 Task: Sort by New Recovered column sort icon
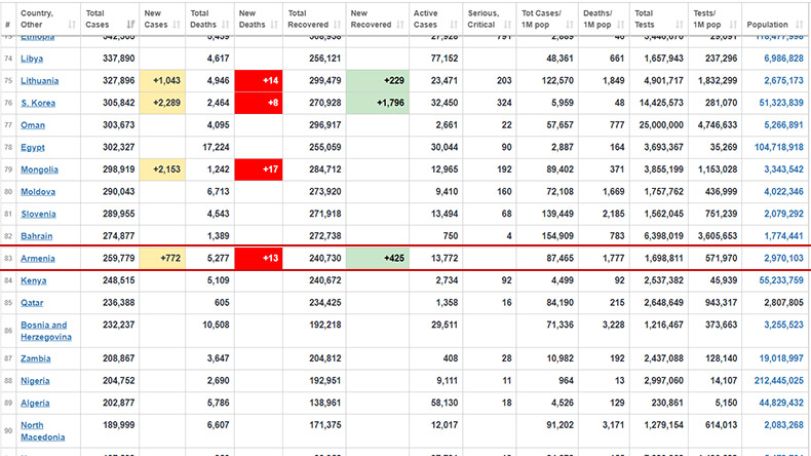[x=400, y=24]
